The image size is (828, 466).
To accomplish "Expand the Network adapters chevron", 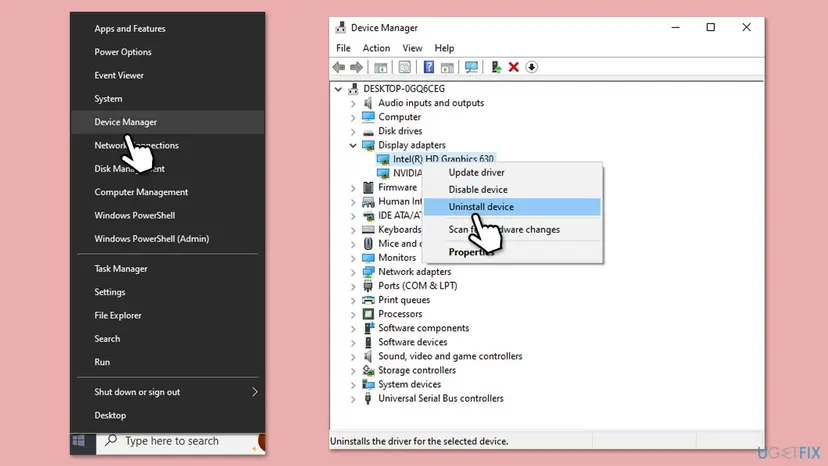I will coord(353,272).
